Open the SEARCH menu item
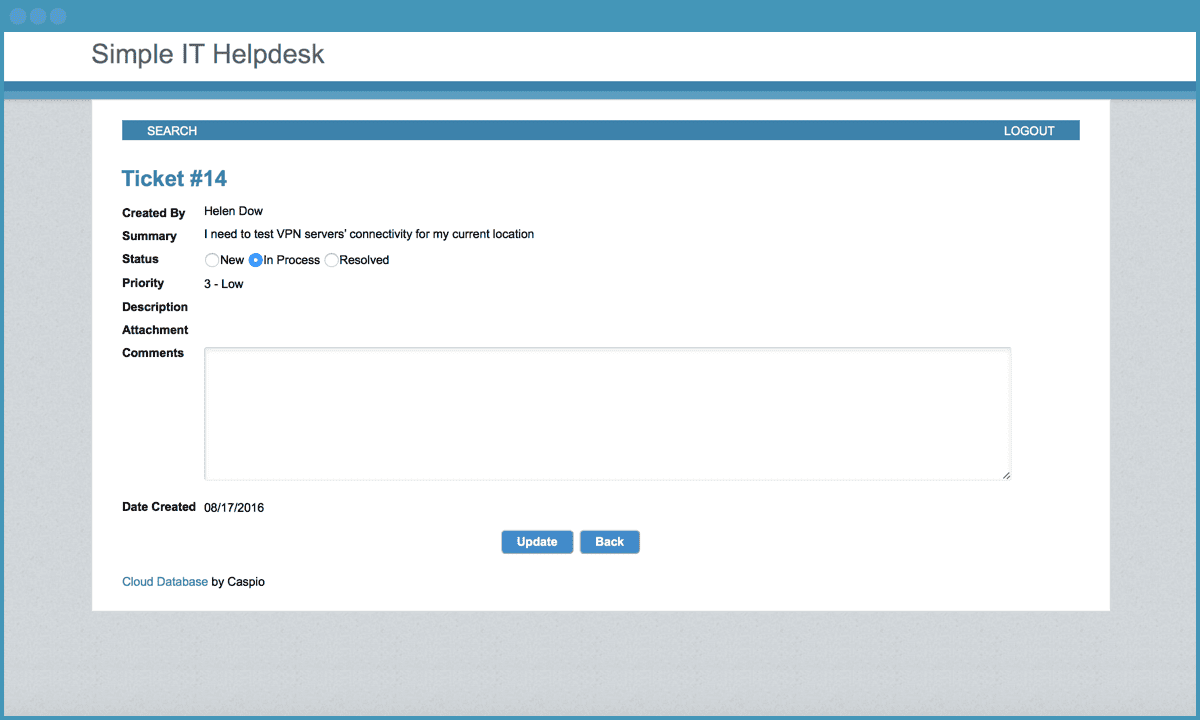 coord(172,131)
